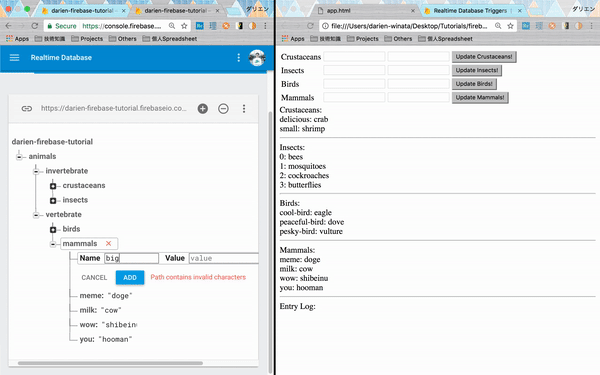
Task: Switch to Realtime Database Triggers tab
Action: 470,11
